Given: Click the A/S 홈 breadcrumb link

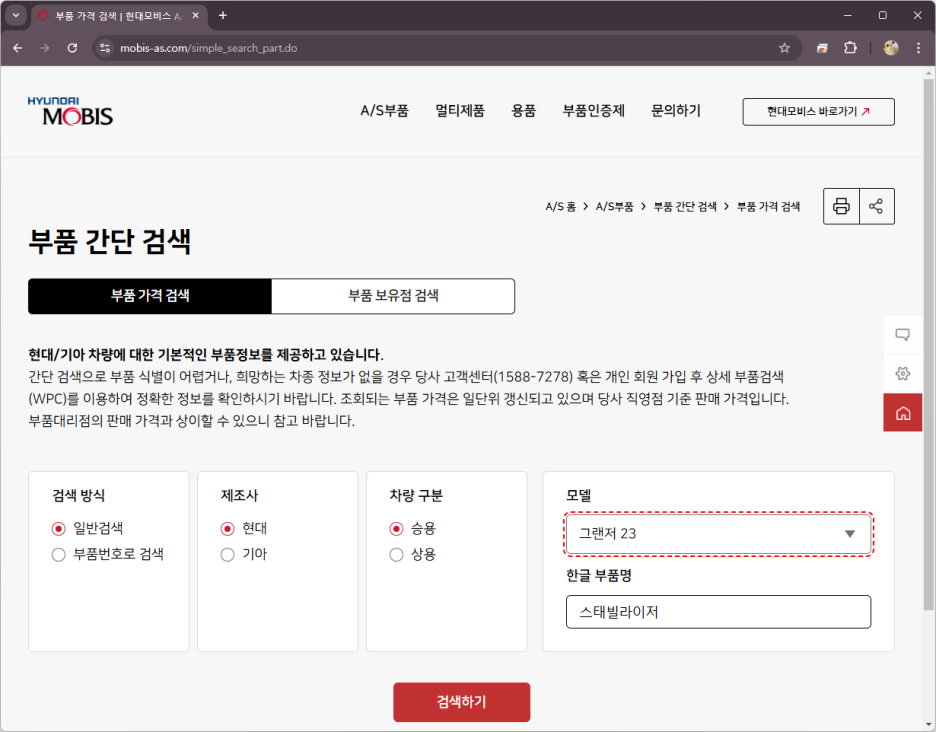Looking at the screenshot, I should (561, 207).
